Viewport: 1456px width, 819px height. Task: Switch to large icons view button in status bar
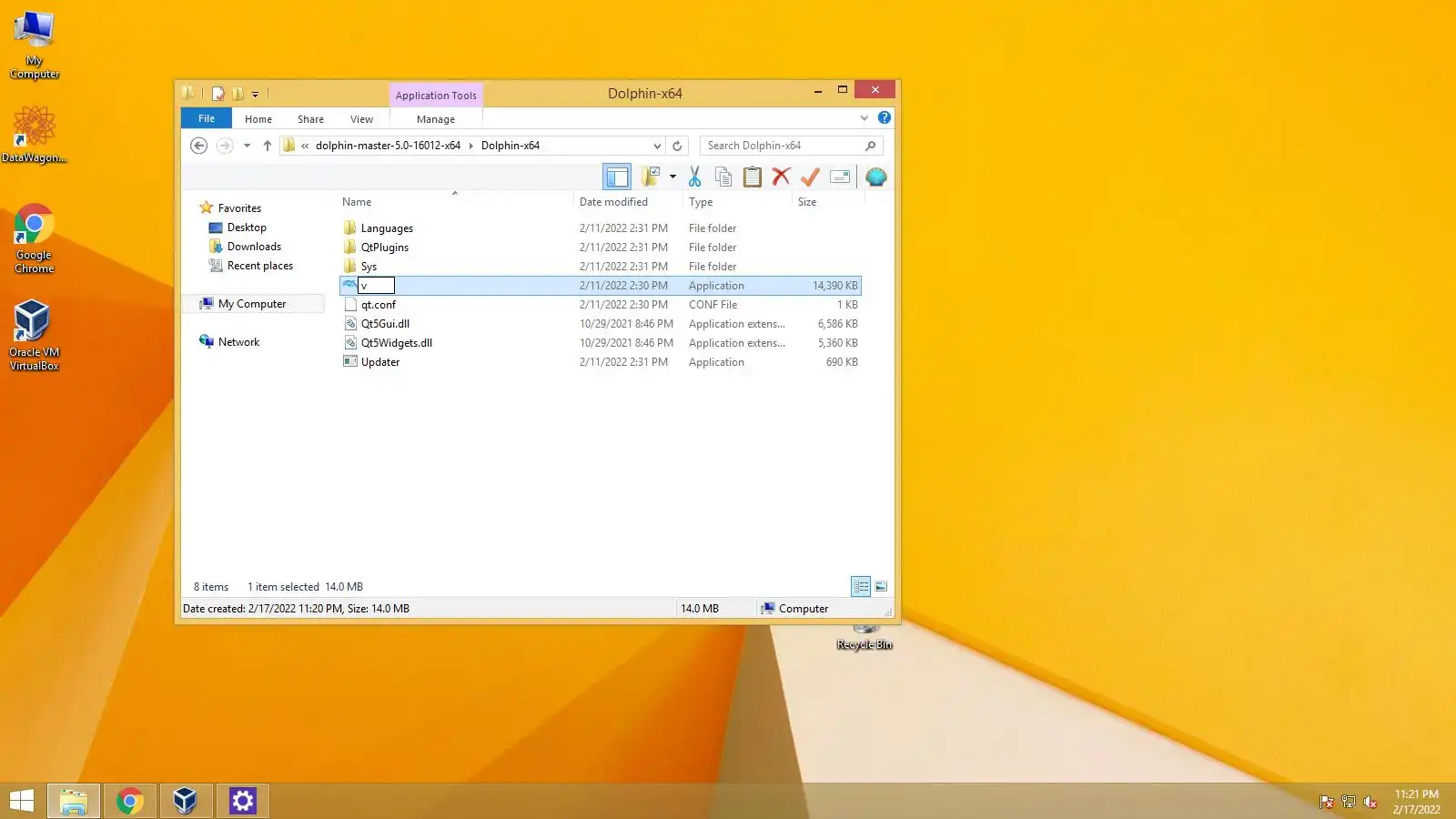[881, 587]
